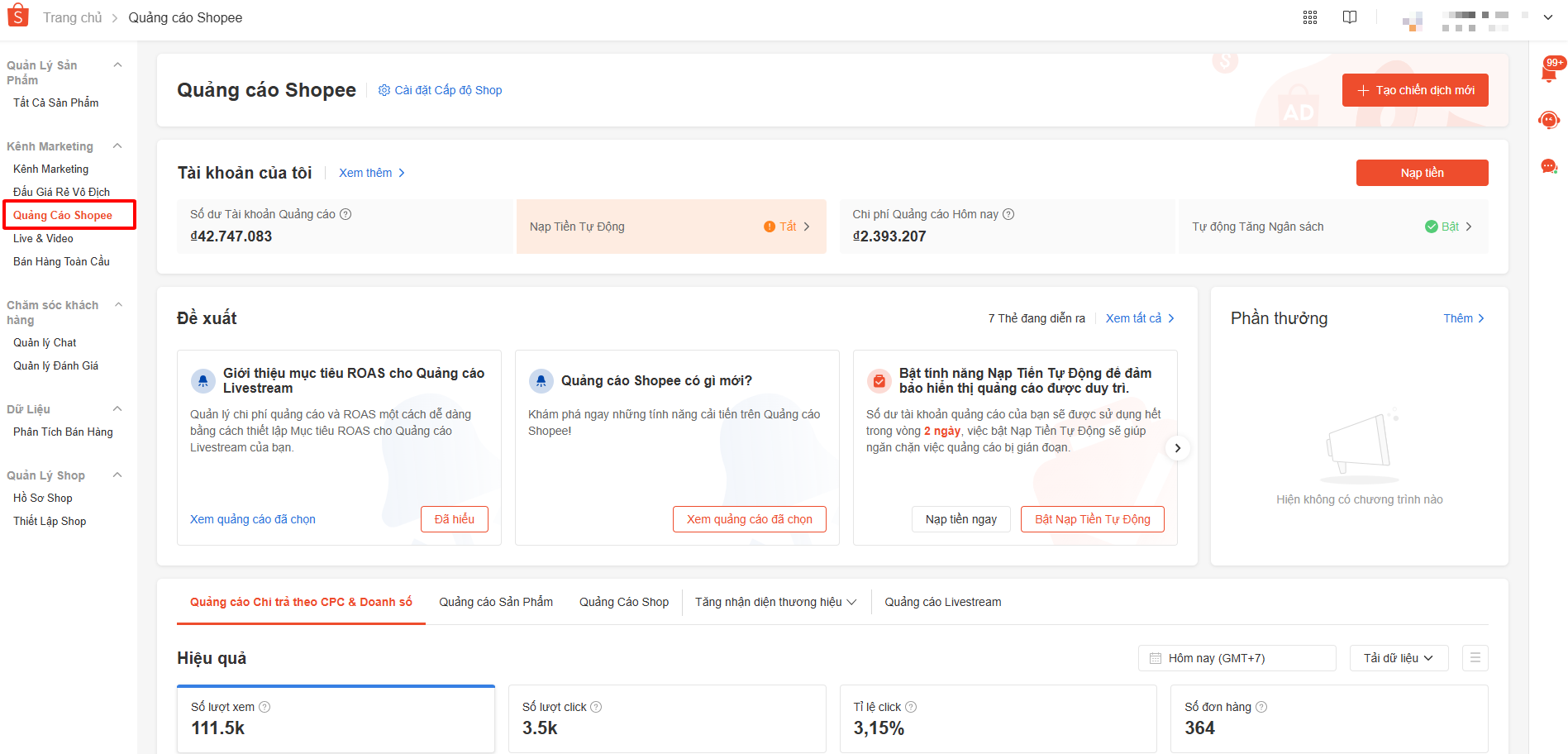The width and height of the screenshot is (1568, 754).
Task: Collapse Quản Lý Sản Phẩm sidebar section
Action: click(x=117, y=65)
